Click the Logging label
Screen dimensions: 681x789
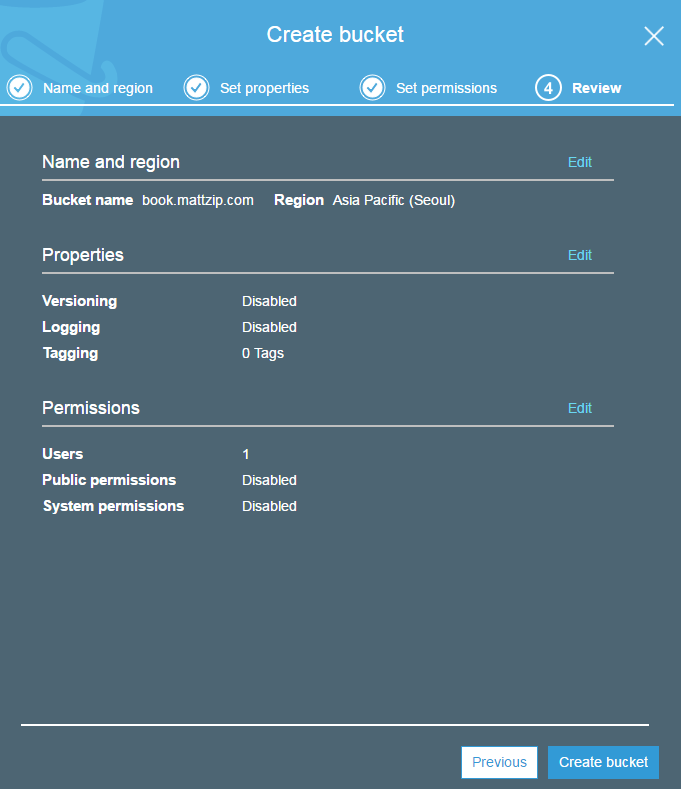pos(71,327)
